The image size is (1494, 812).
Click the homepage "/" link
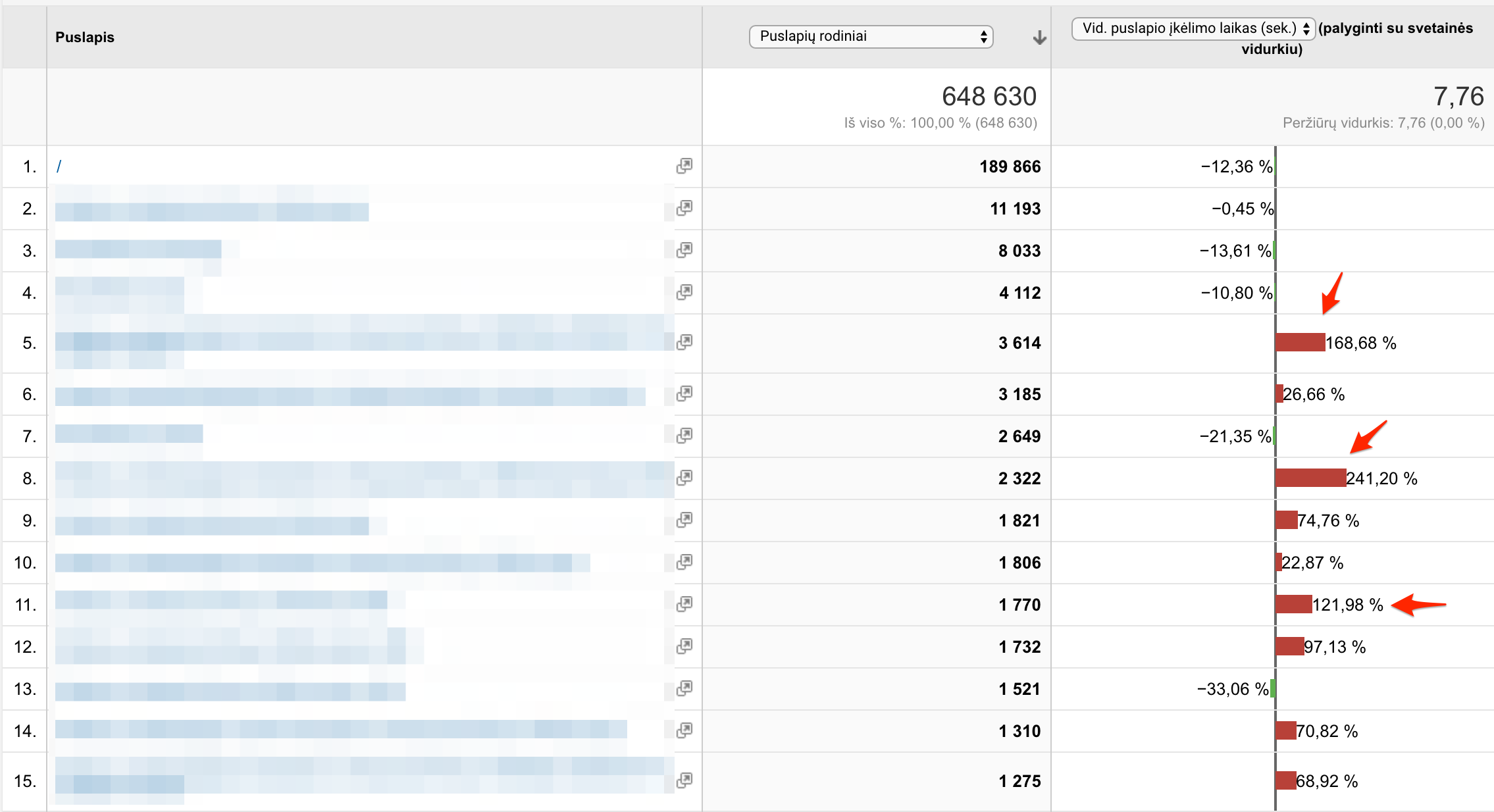click(x=59, y=166)
